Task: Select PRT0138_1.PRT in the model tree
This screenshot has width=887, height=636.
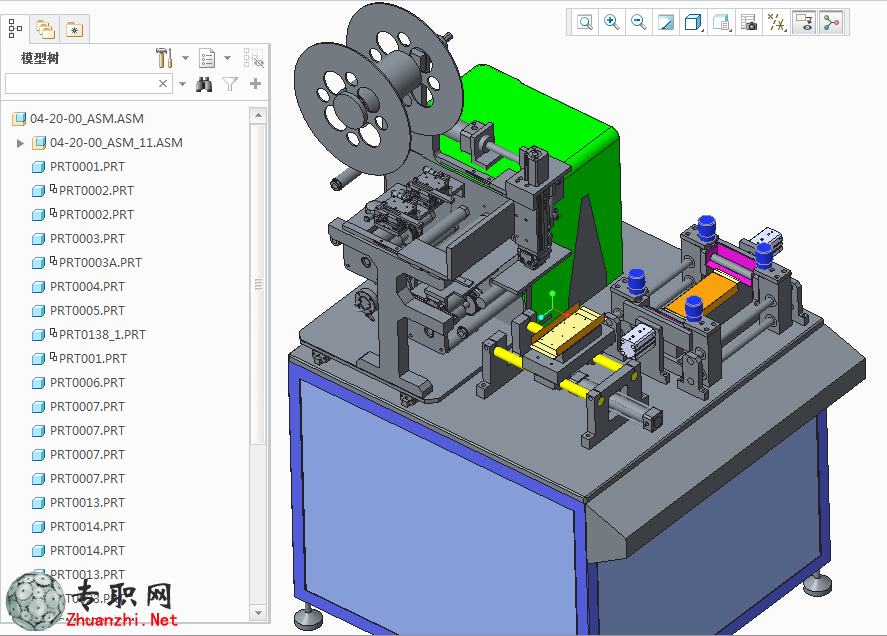Action: [102, 334]
